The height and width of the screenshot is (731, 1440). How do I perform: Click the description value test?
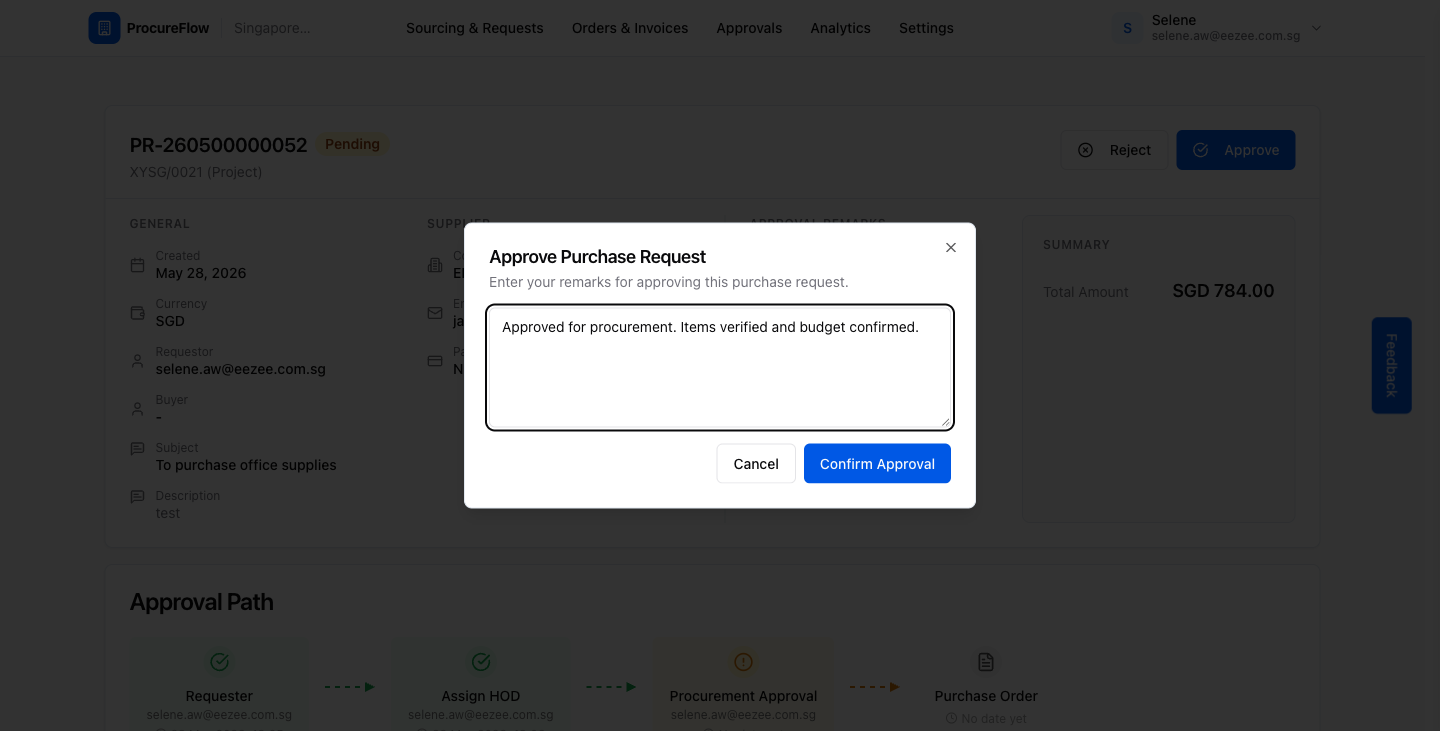pos(168,513)
